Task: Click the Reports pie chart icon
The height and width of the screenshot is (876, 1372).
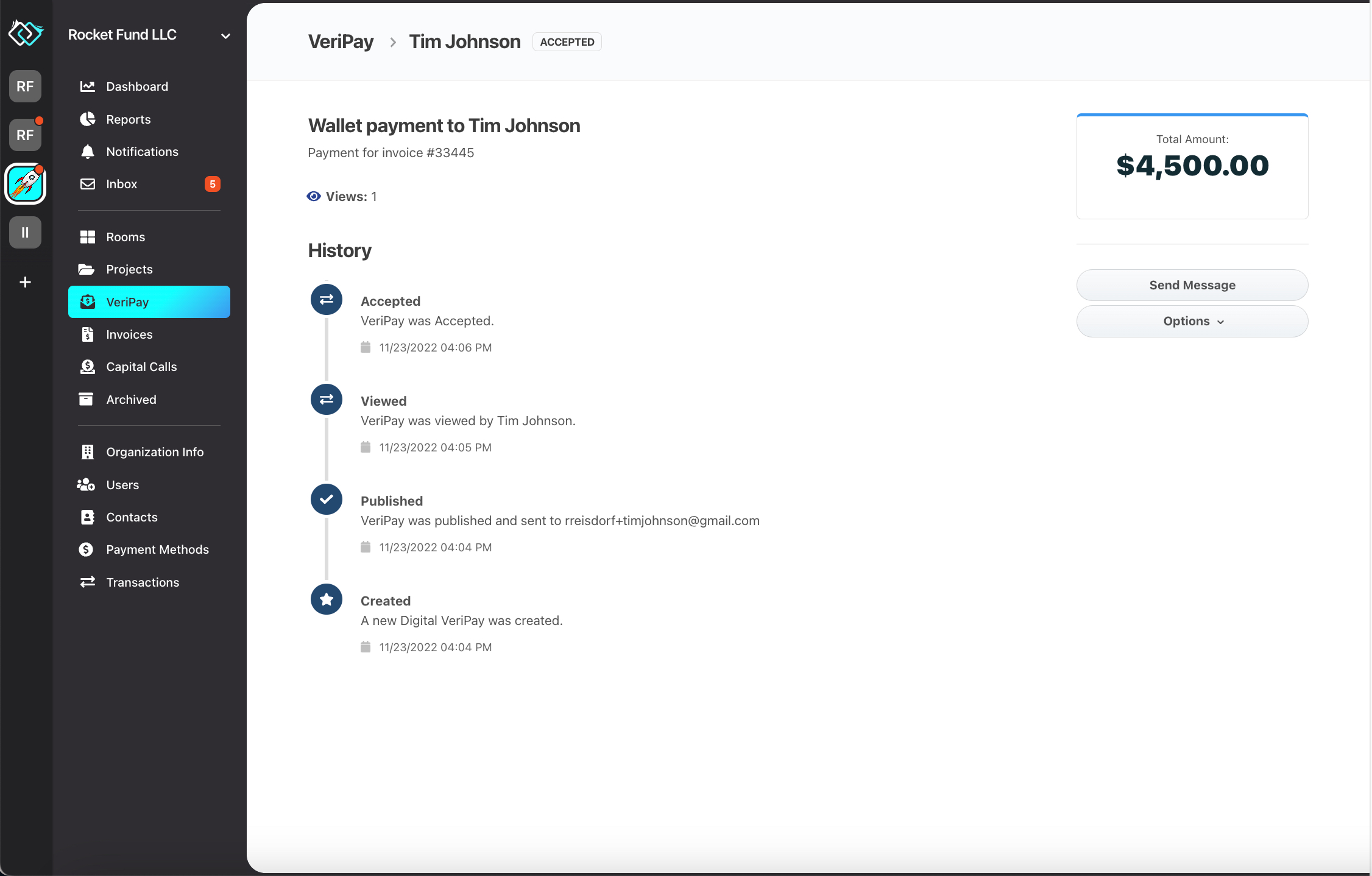Action: pos(87,119)
